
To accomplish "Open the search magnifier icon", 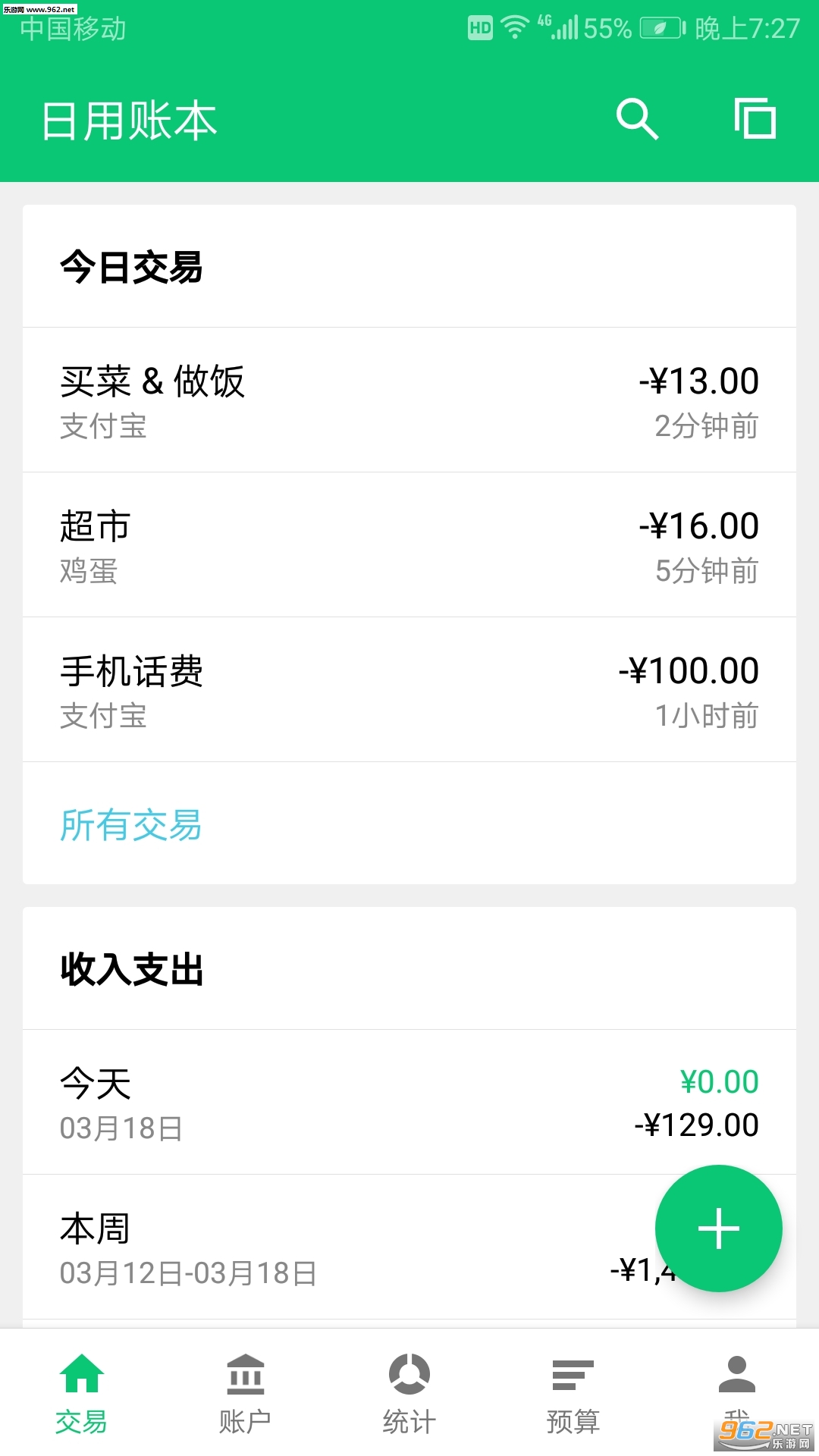I will (637, 120).
